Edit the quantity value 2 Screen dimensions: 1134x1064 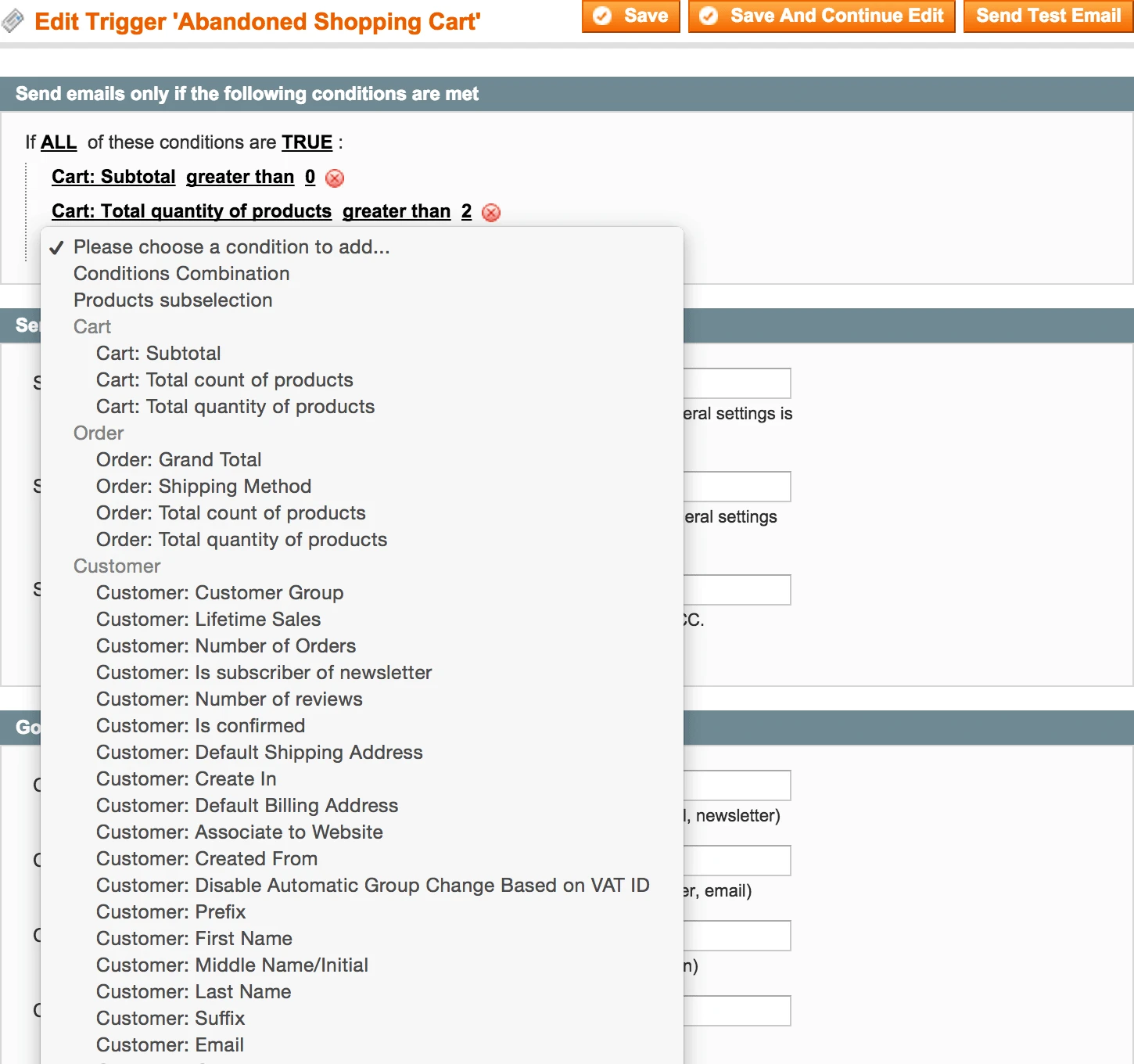(x=466, y=211)
